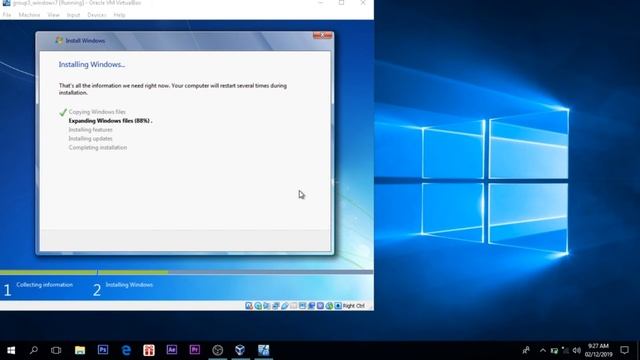The image size is (640, 360).
Task: Click the Install Windows title bar icon
Action: pyautogui.click(x=59, y=40)
